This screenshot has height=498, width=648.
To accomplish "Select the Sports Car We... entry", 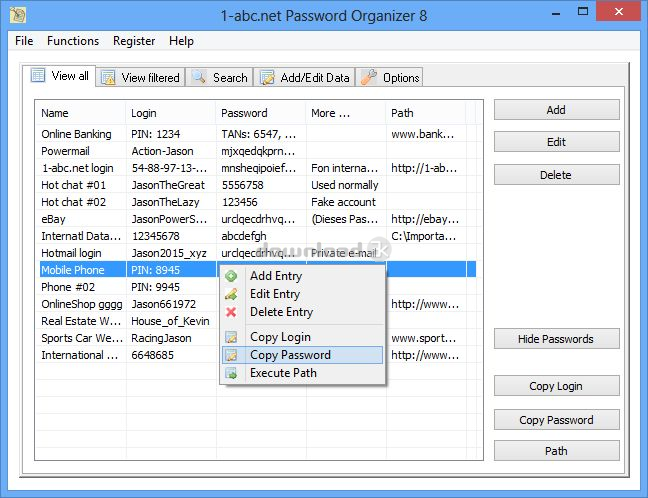I will click(x=258, y=338).
